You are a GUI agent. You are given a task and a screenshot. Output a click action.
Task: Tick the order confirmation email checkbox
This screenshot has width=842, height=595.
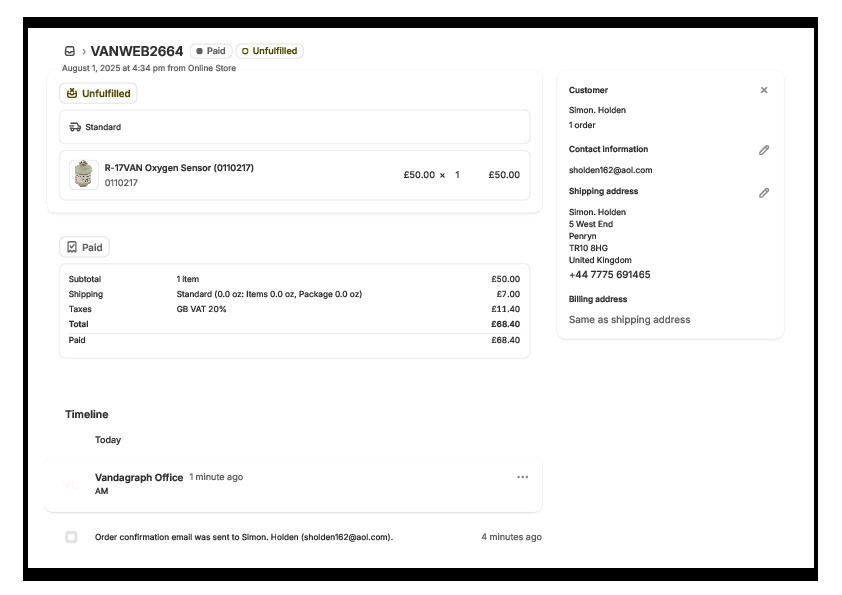coord(71,537)
